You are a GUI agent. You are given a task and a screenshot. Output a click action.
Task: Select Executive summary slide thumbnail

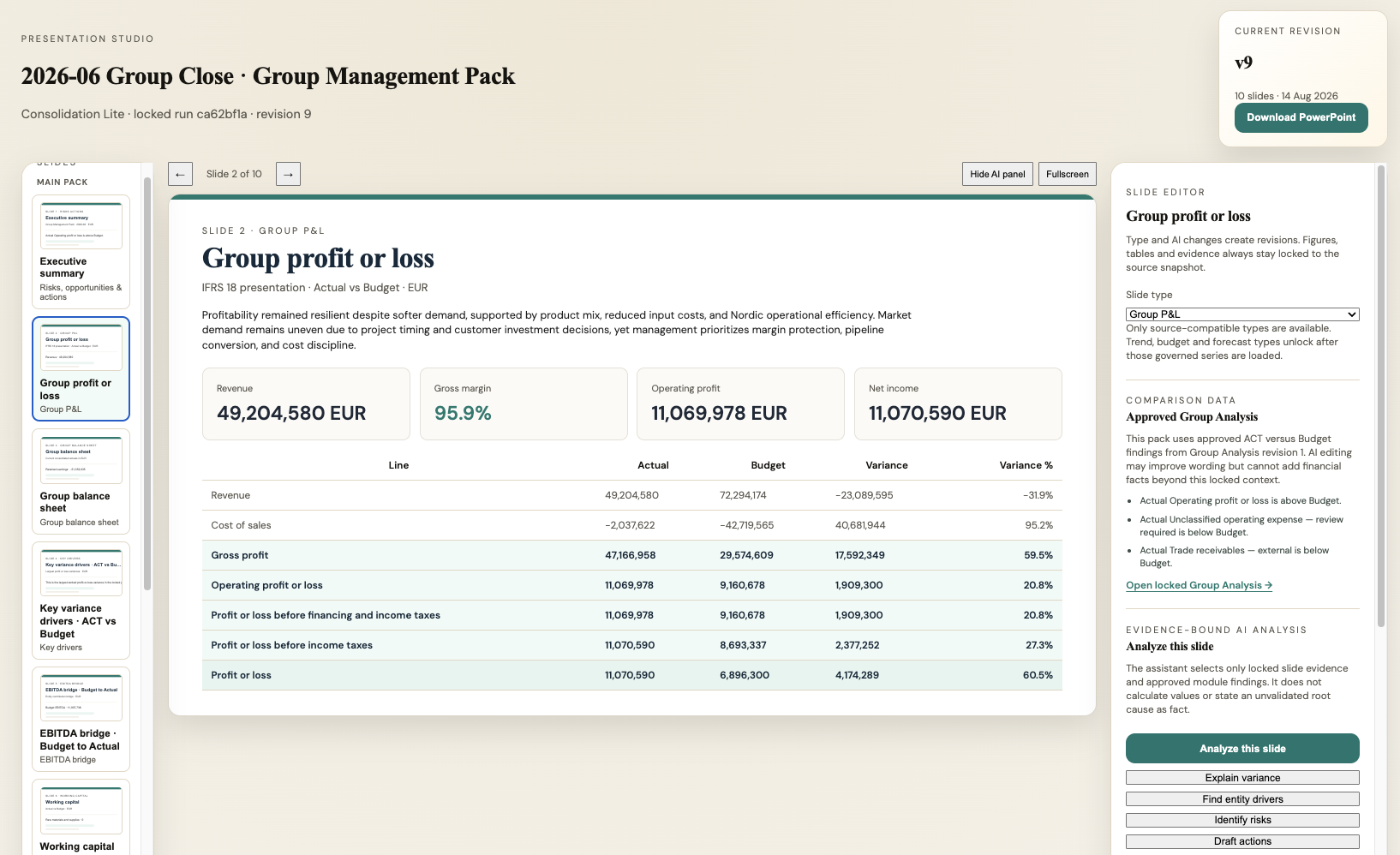(81, 252)
